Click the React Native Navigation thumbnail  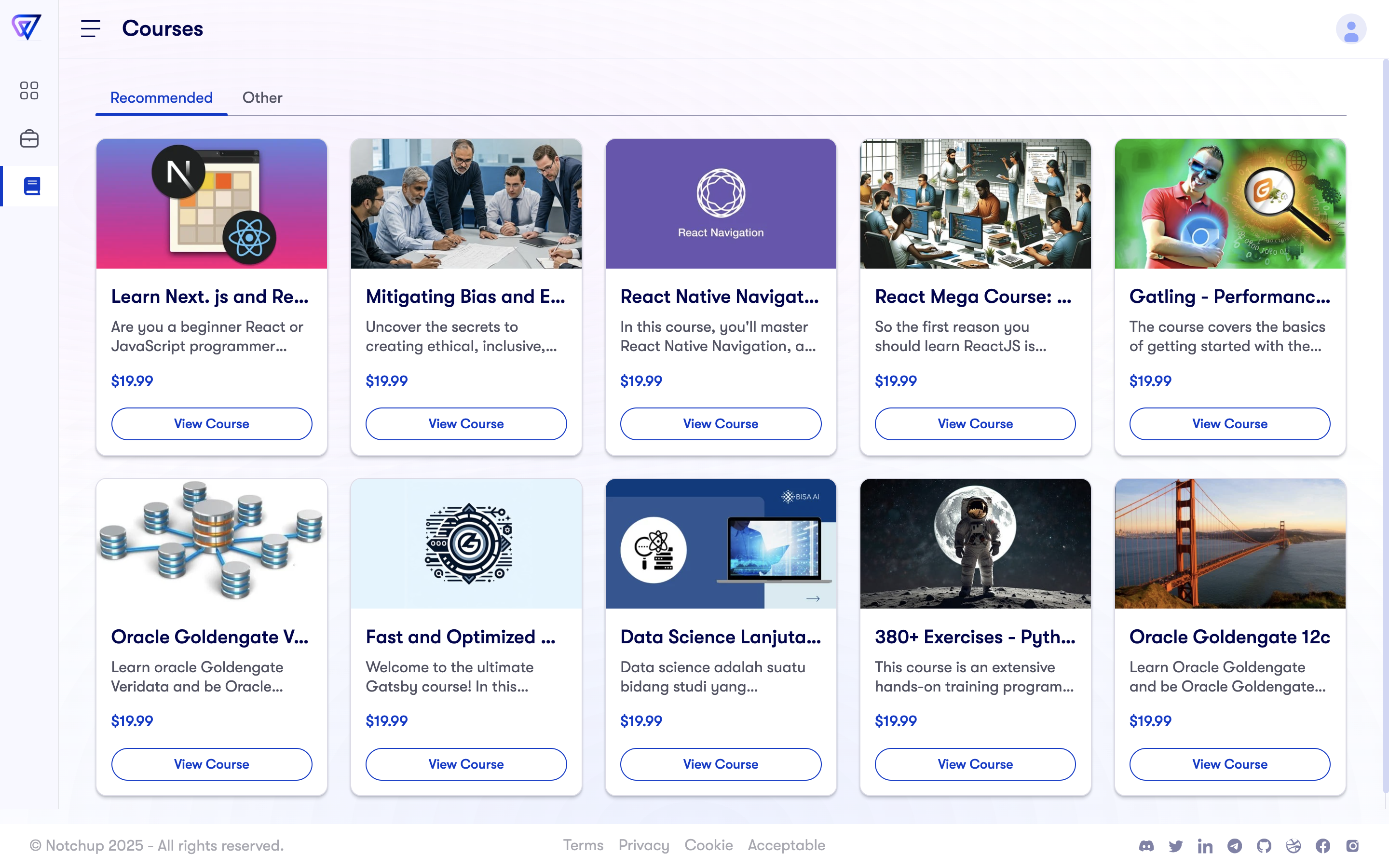point(721,203)
